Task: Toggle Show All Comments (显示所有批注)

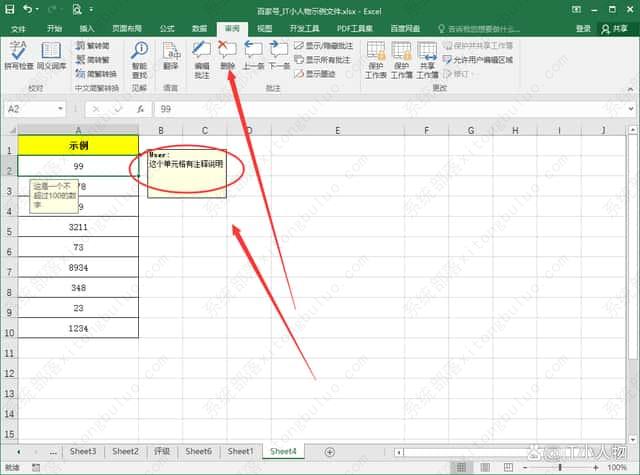Action: coord(325,60)
